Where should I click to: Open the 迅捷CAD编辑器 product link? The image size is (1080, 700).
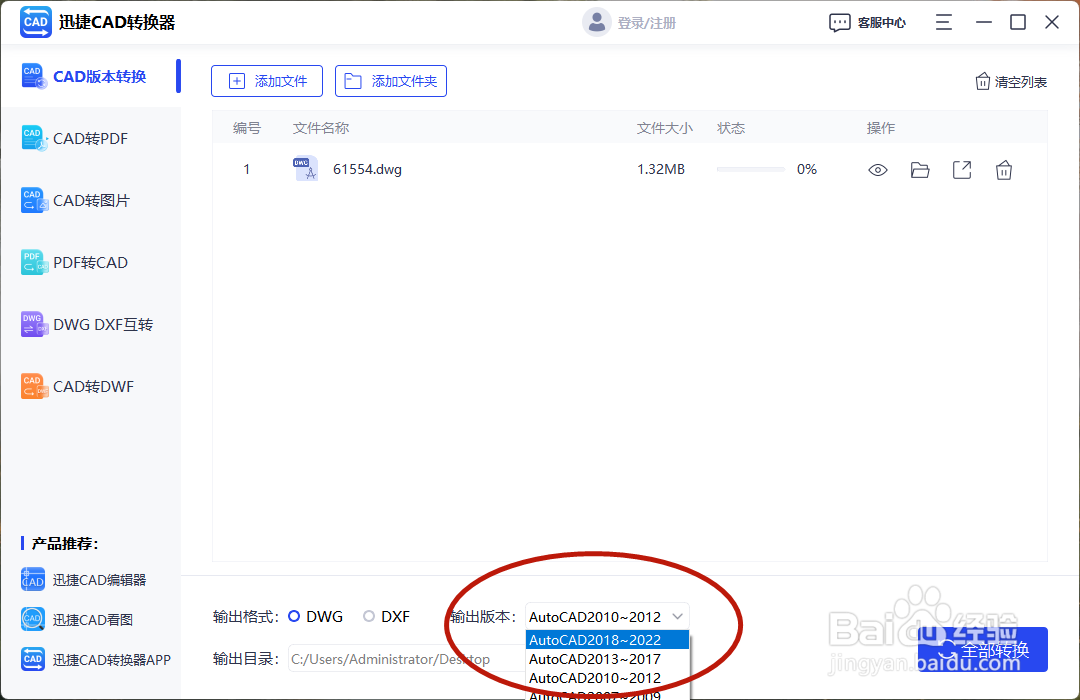pyautogui.click(x=83, y=580)
